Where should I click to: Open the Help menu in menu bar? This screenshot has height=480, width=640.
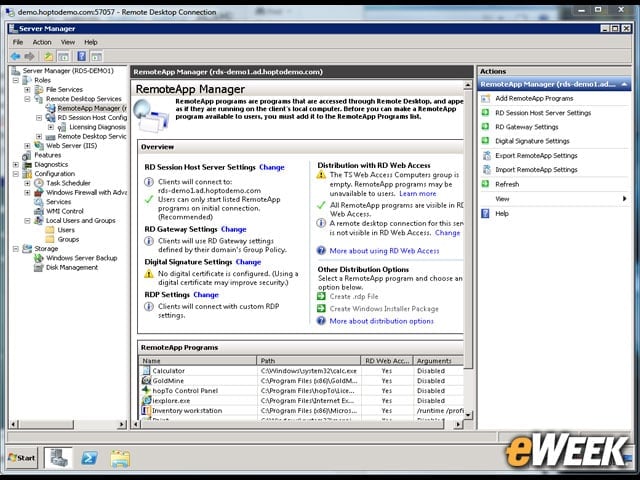click(91, 42)
